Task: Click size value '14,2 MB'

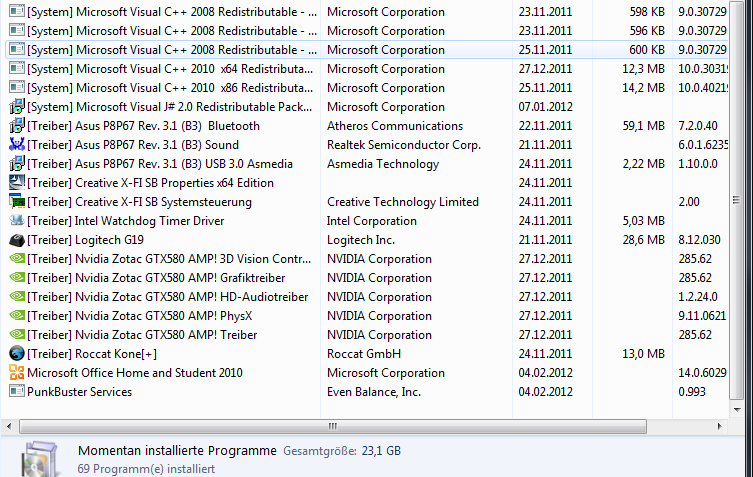Action: click(644, 88)
